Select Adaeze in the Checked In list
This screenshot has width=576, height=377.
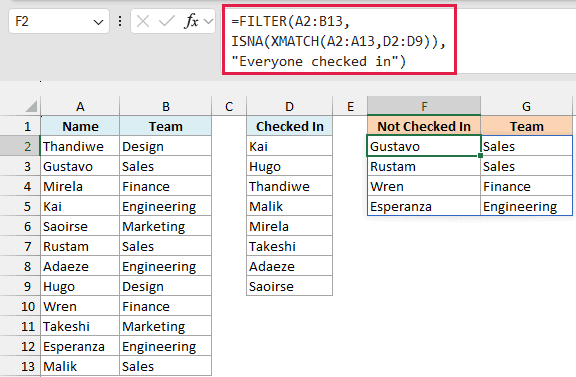[289, 266]
